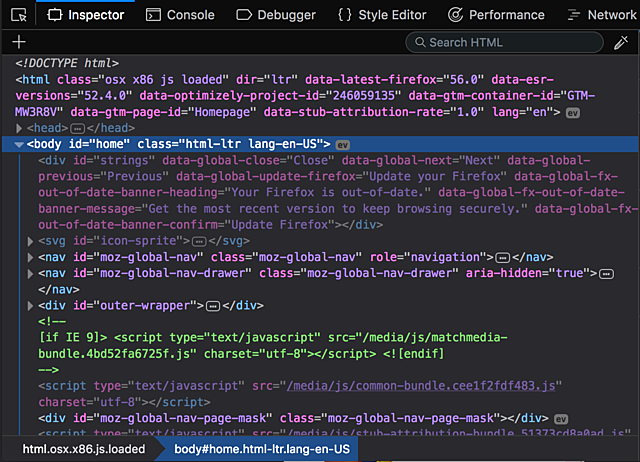Expand the nav moz-global-nav-drawer node

pyautogui.click(x=30, y=273)
